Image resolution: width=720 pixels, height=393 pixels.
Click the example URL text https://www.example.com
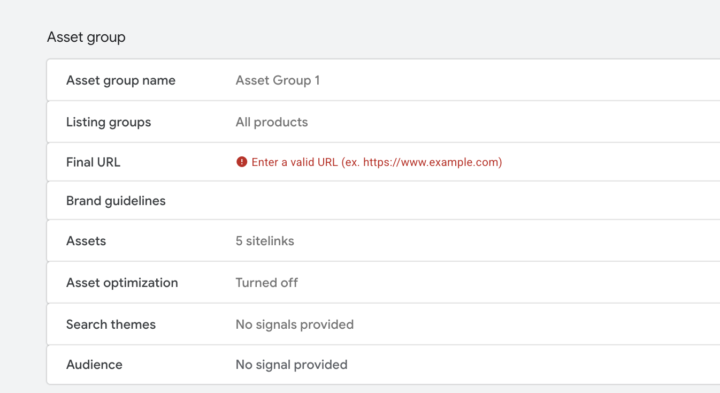tap(431, 162)
